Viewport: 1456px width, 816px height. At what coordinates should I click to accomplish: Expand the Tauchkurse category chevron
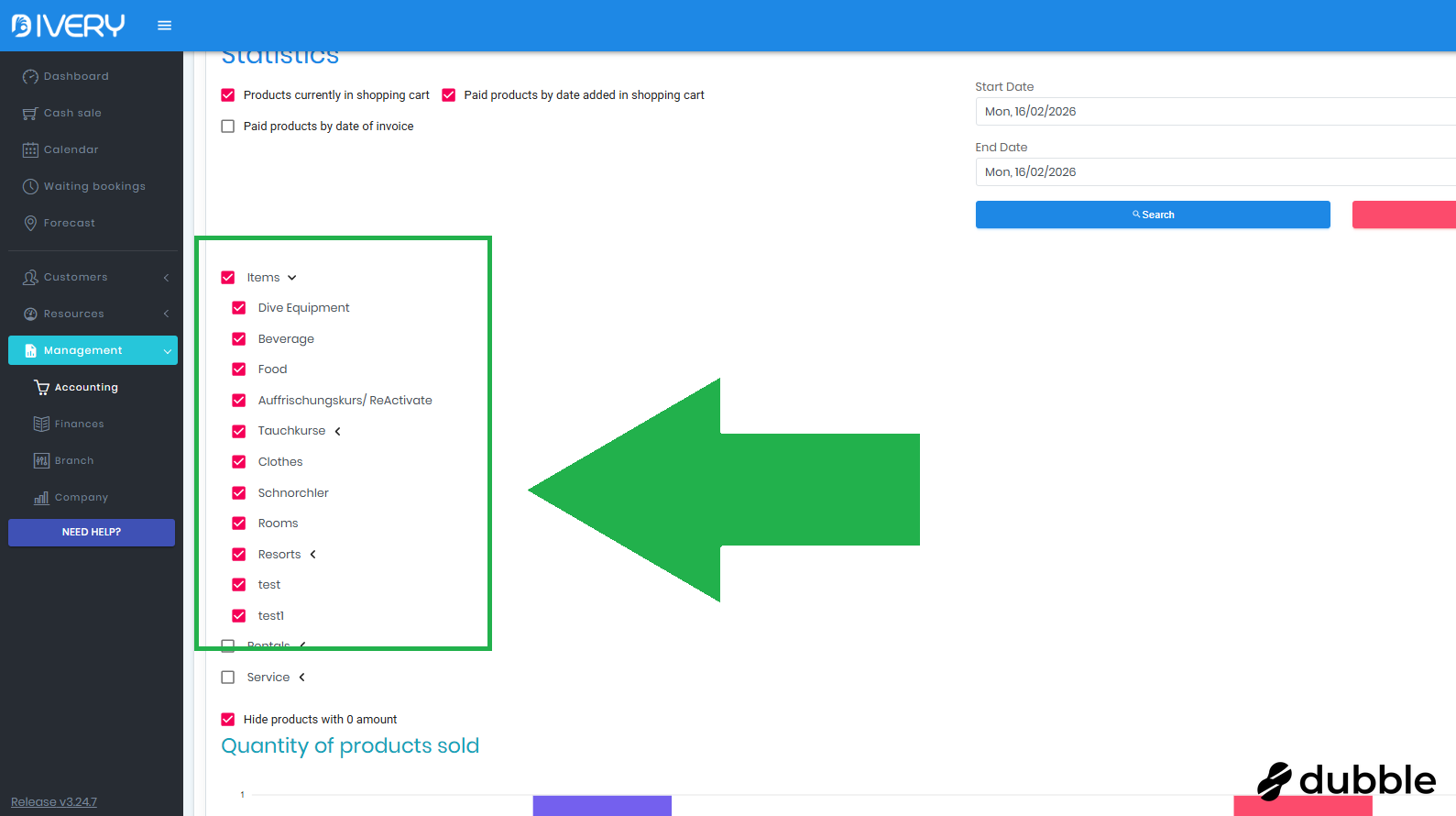tap(337, 432)
